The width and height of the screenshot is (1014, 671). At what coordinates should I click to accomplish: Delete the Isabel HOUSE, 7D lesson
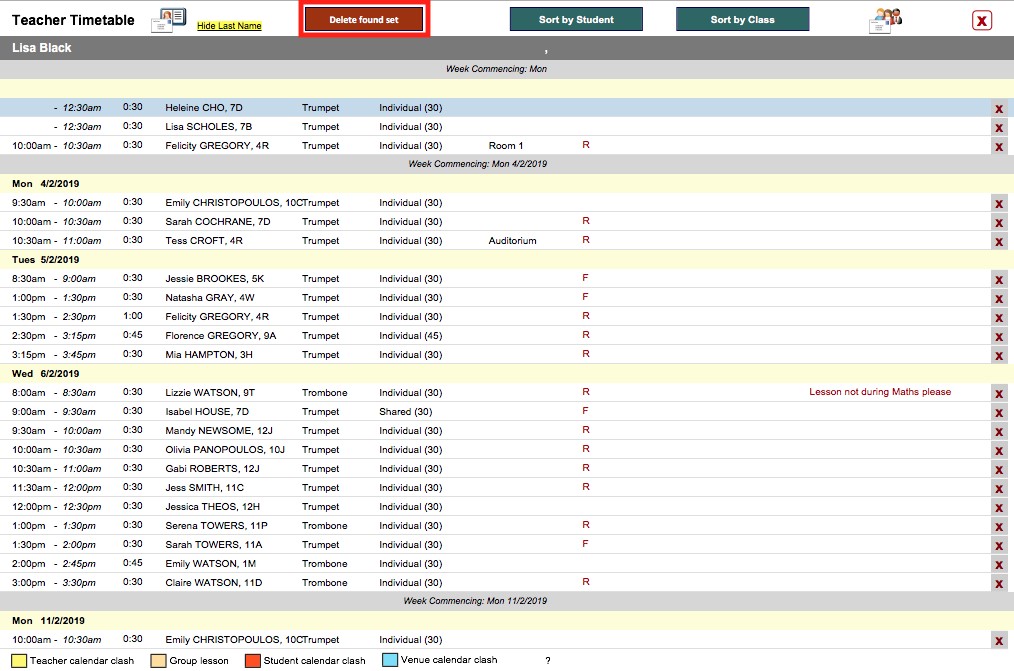point(999,412)
